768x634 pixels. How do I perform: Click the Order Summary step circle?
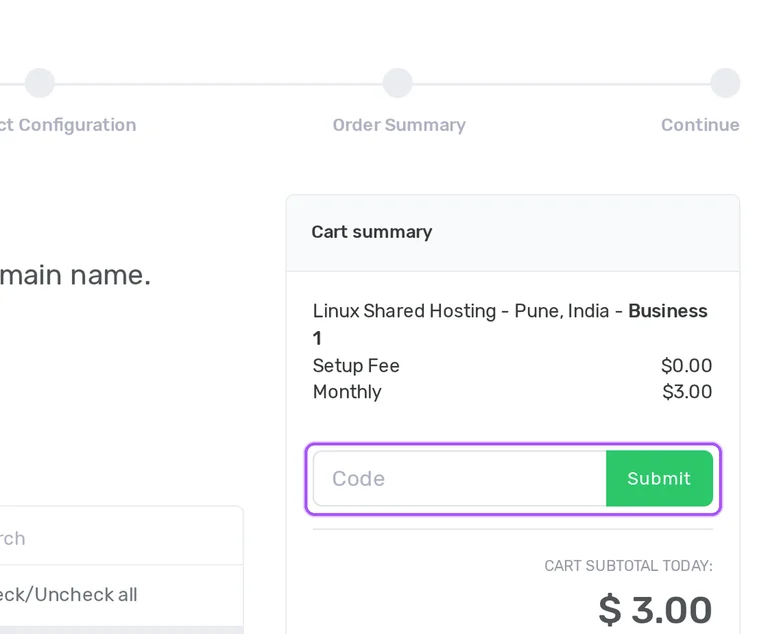tap(397, 83)
